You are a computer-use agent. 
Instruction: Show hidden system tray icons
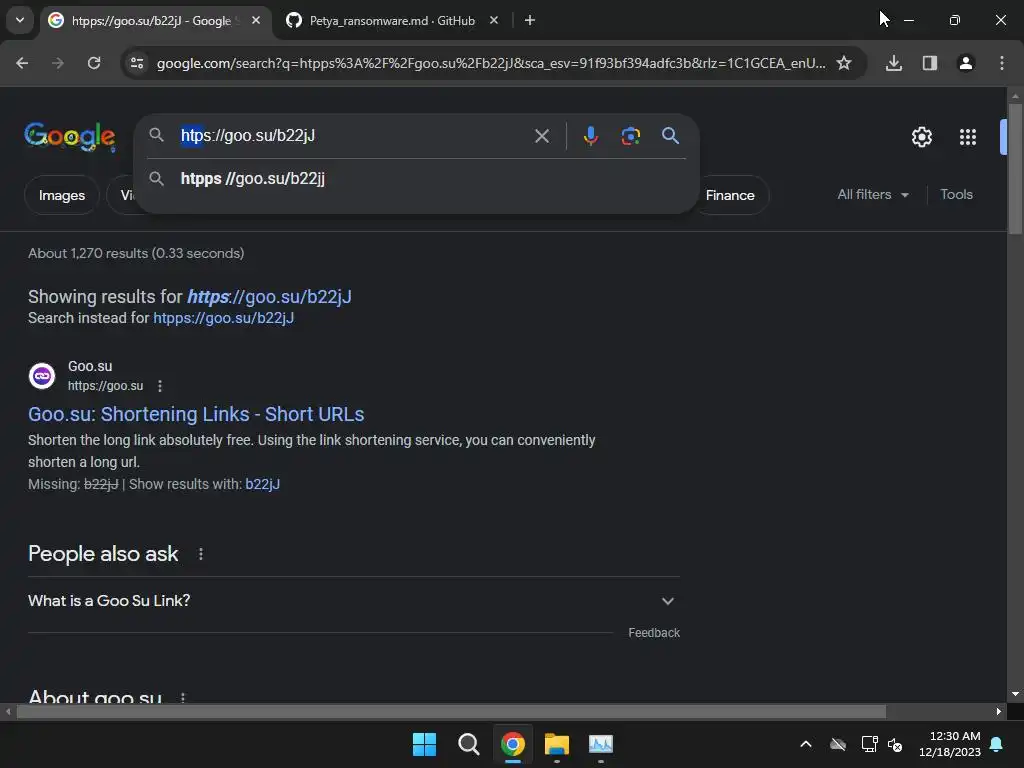point(806,744)
